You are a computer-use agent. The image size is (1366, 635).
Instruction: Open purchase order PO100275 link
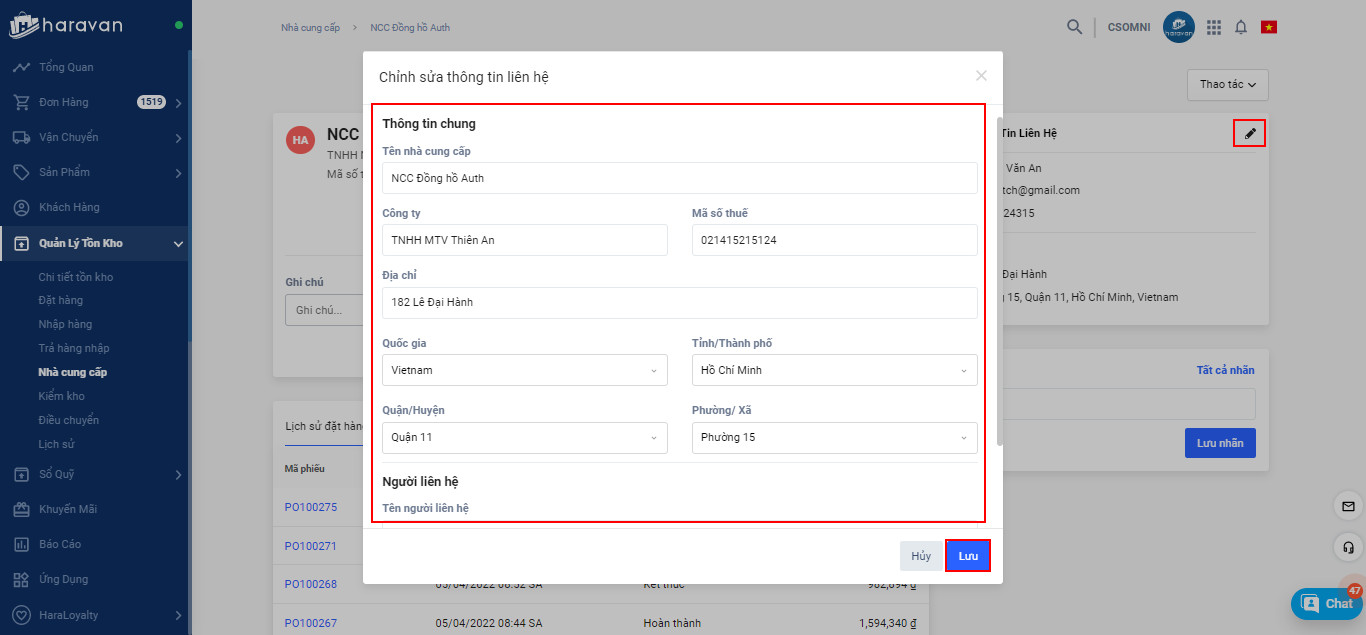pos(310,507)
